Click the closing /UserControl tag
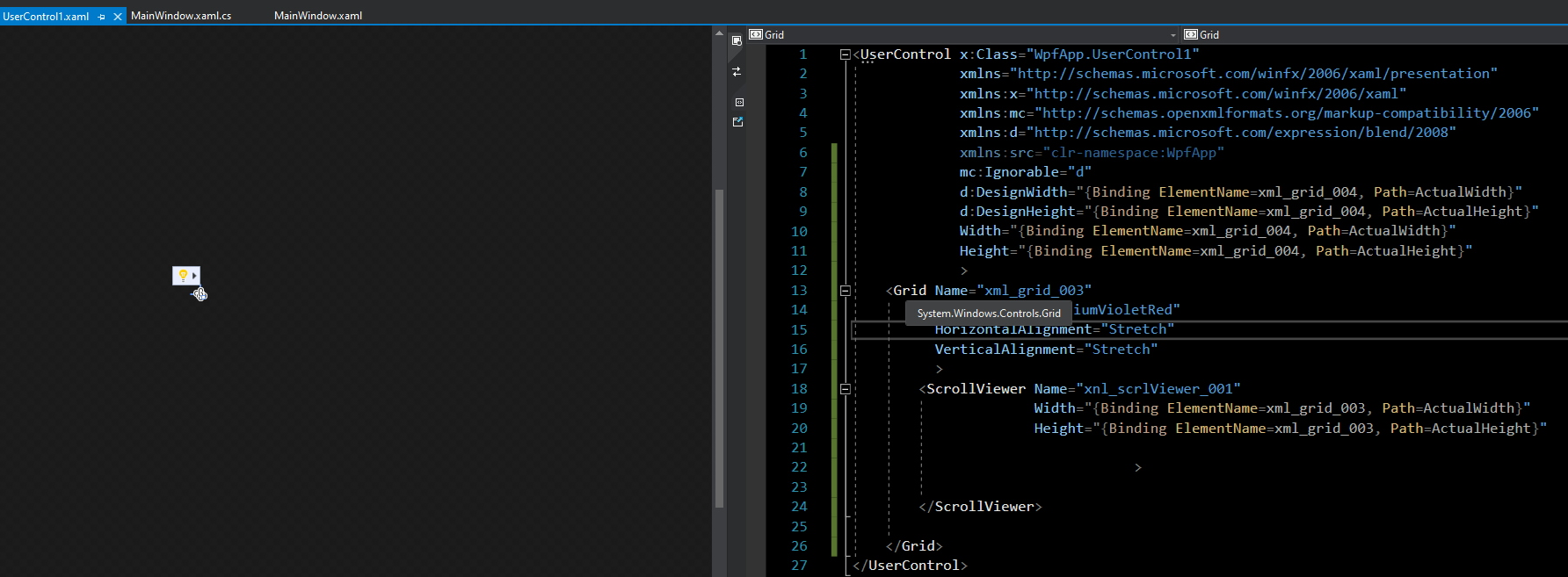Image resolution: width=1568 pixels, height=577 pixels. [910, 566]
